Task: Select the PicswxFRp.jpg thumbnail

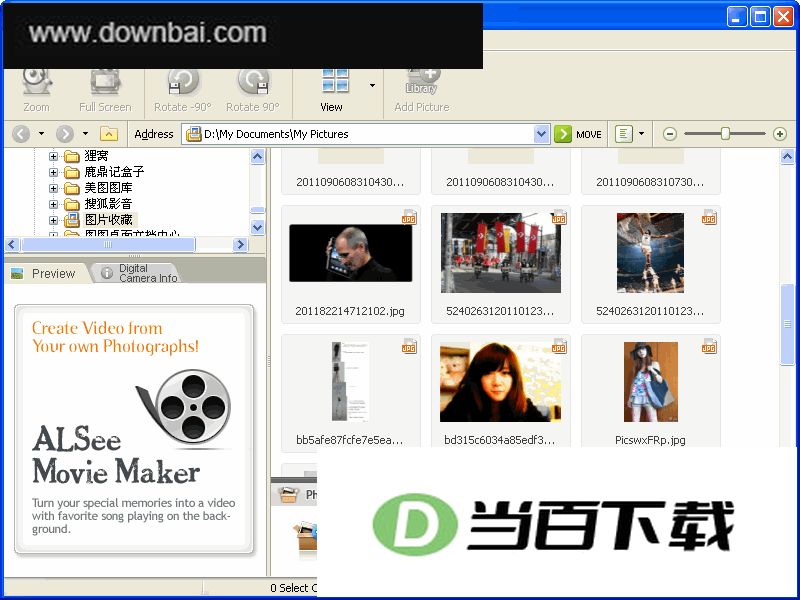Action: 651,393
